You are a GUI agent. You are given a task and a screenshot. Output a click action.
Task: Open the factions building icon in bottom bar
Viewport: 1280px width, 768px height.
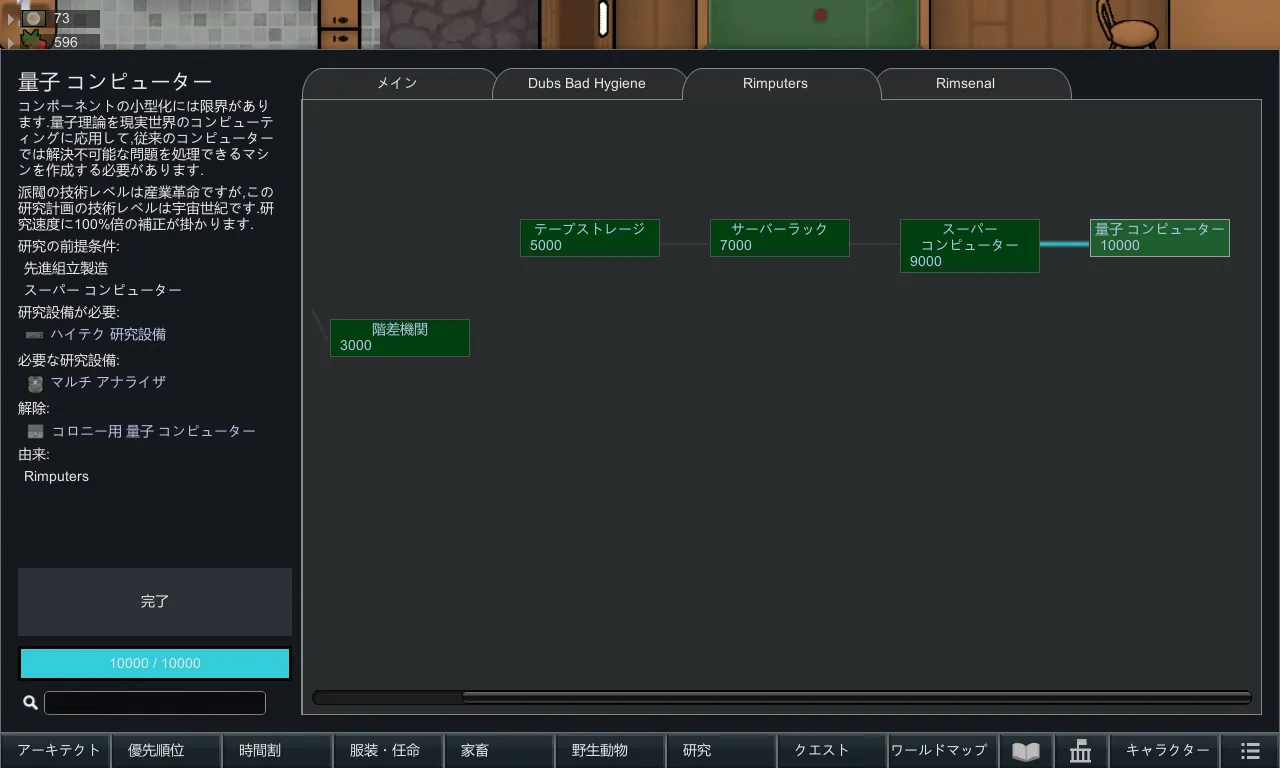point(1080,751)
